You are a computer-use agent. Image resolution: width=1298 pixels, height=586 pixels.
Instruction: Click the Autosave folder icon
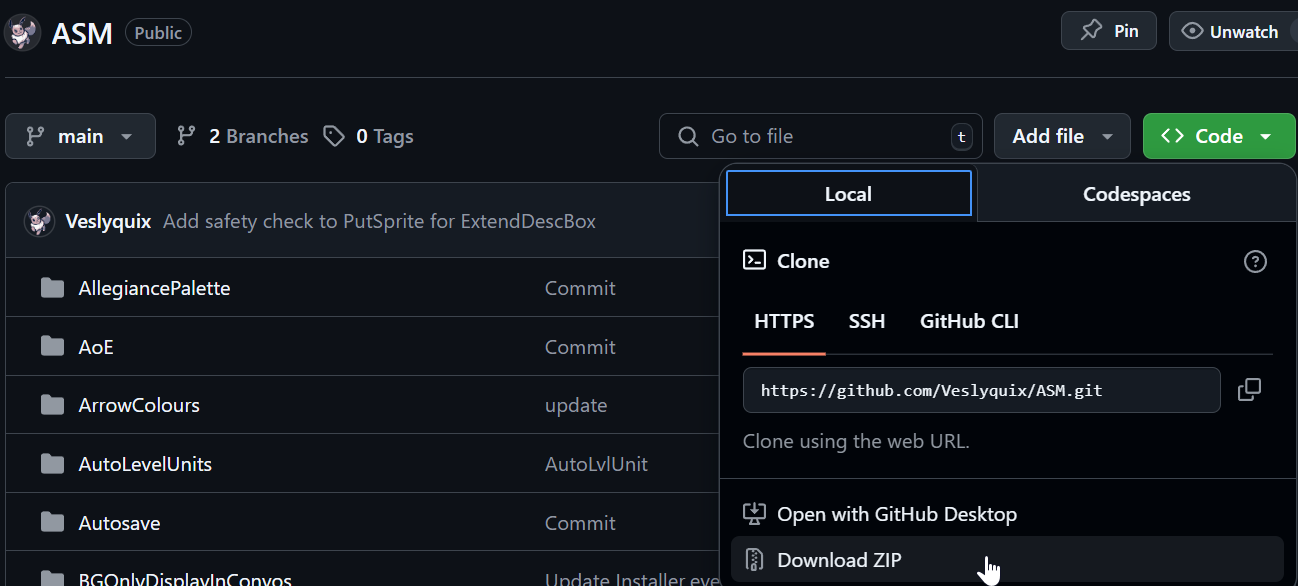coord(52,523)
